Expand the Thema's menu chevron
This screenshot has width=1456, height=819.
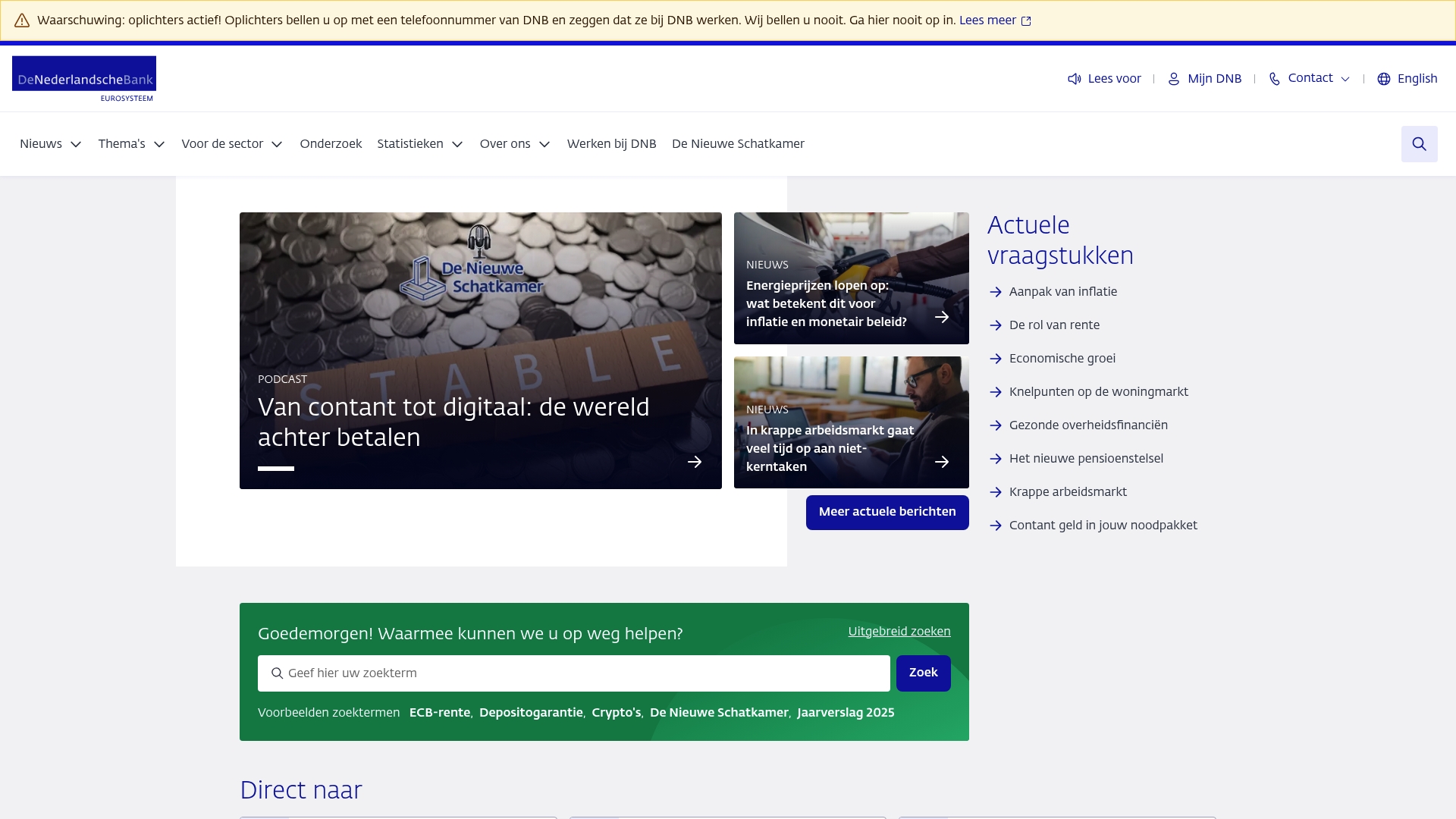click(159, 144)
